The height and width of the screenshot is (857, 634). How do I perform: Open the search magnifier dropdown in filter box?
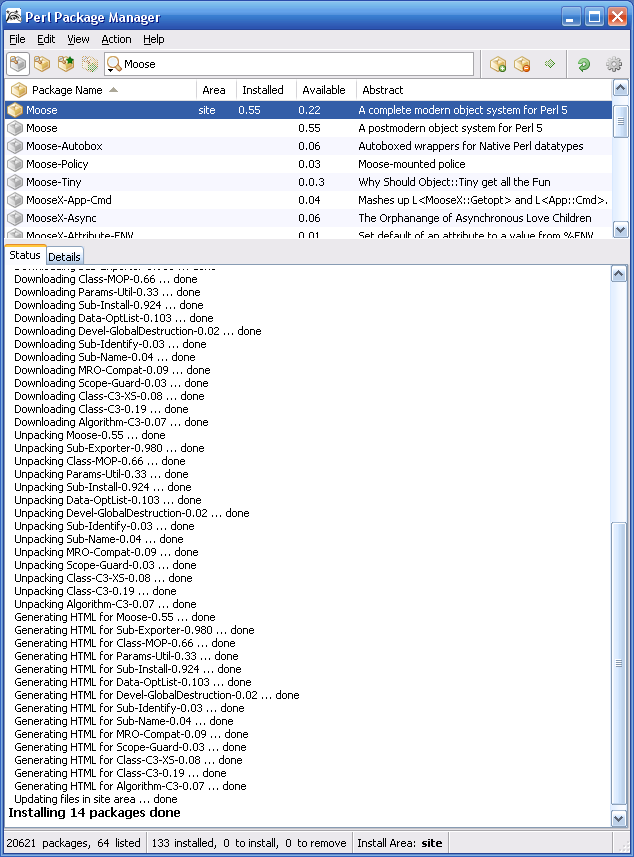coord(114,64)
